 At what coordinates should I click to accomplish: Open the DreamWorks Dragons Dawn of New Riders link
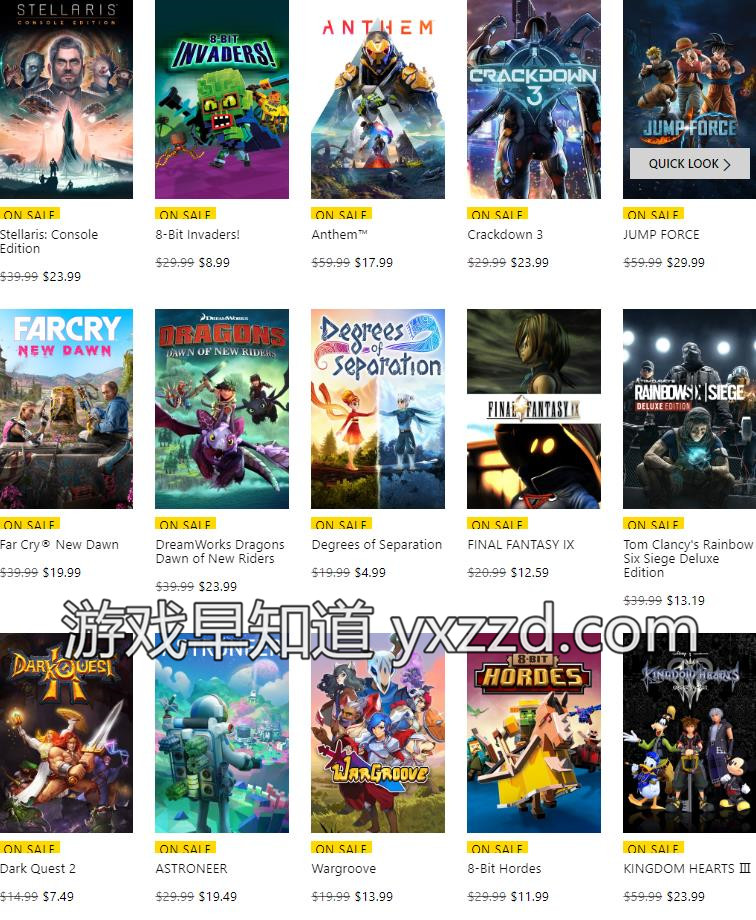[220, 552]
